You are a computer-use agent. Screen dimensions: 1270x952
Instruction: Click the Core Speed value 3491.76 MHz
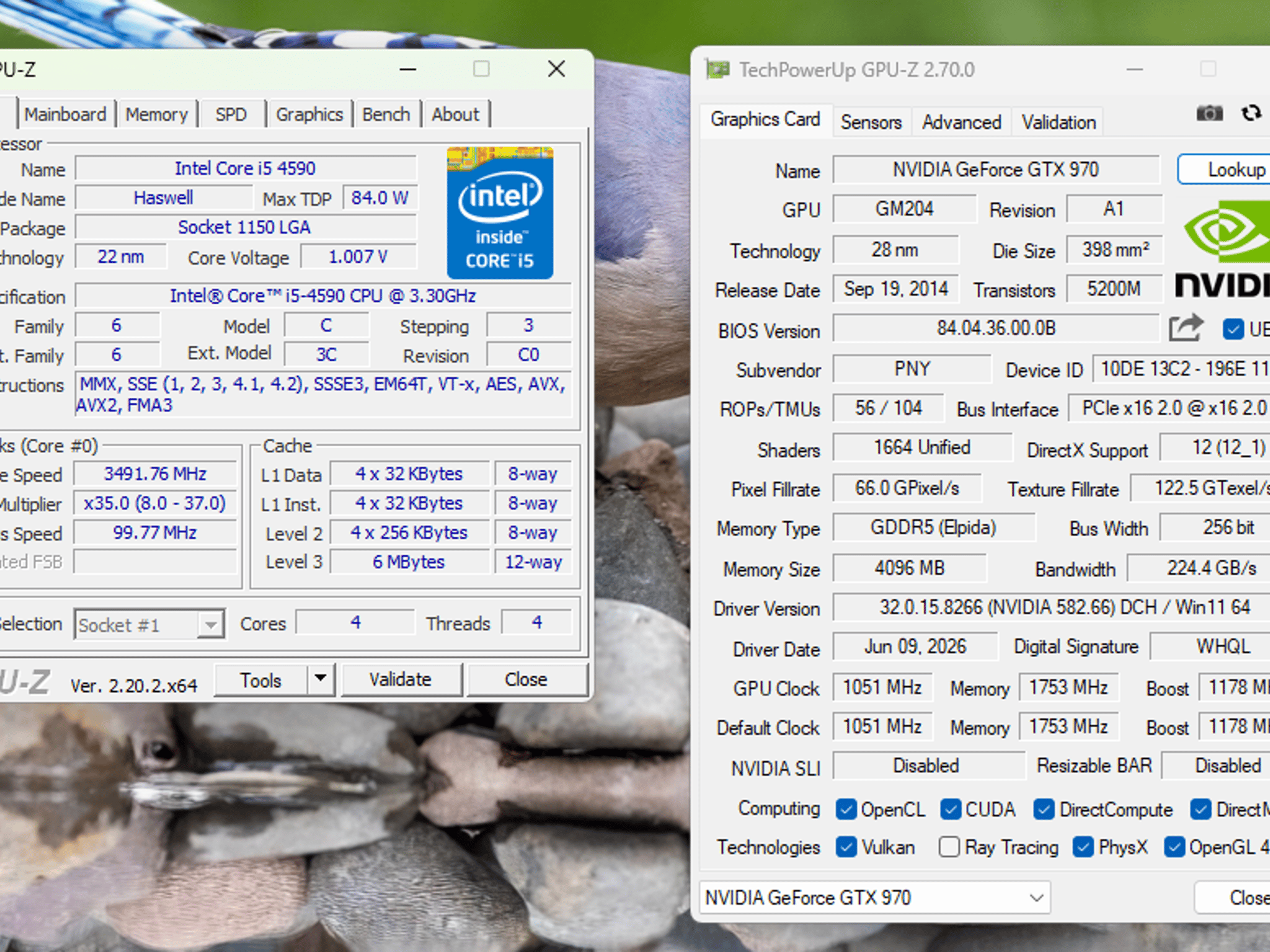(155, 474)
